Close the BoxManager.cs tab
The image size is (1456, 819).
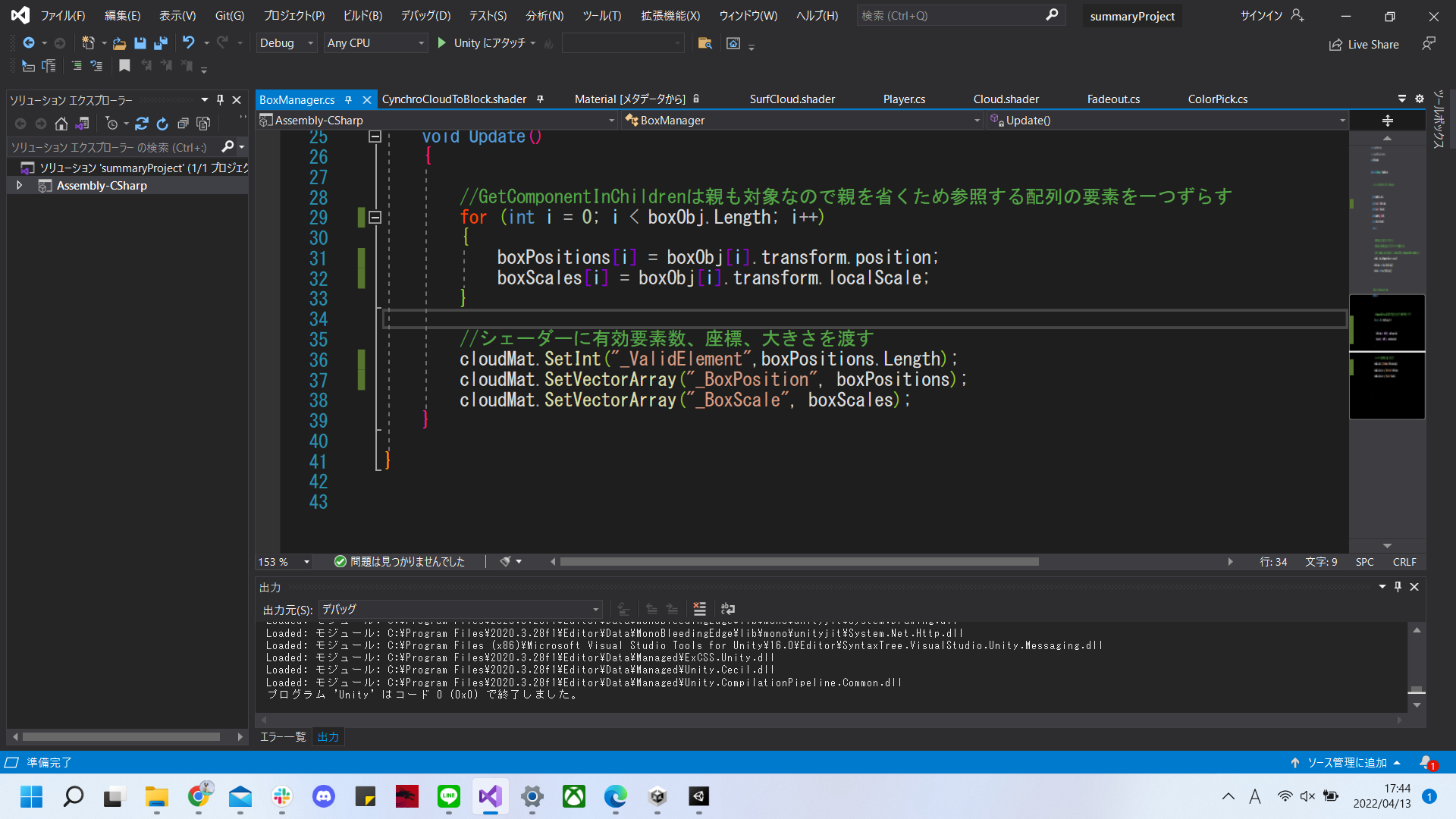click(x=367, y=99)
